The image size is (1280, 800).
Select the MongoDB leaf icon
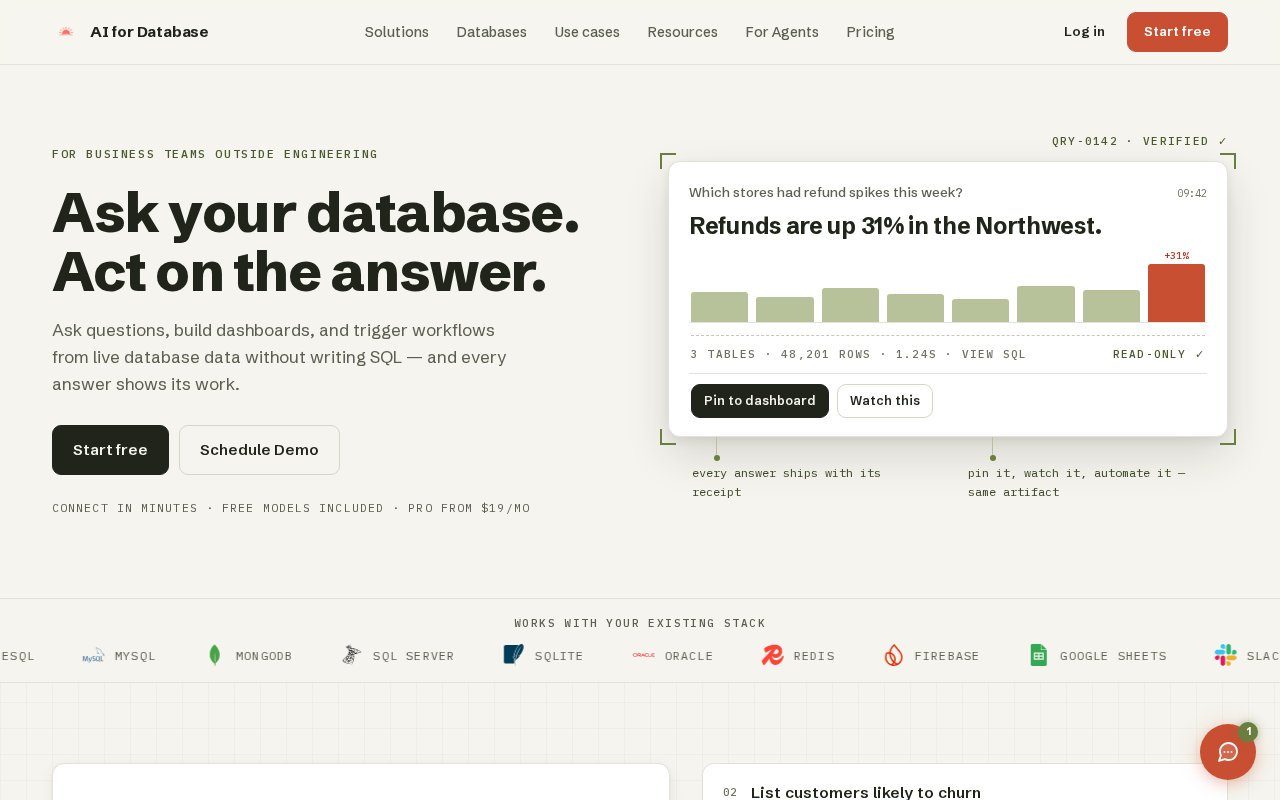[214, 656]
